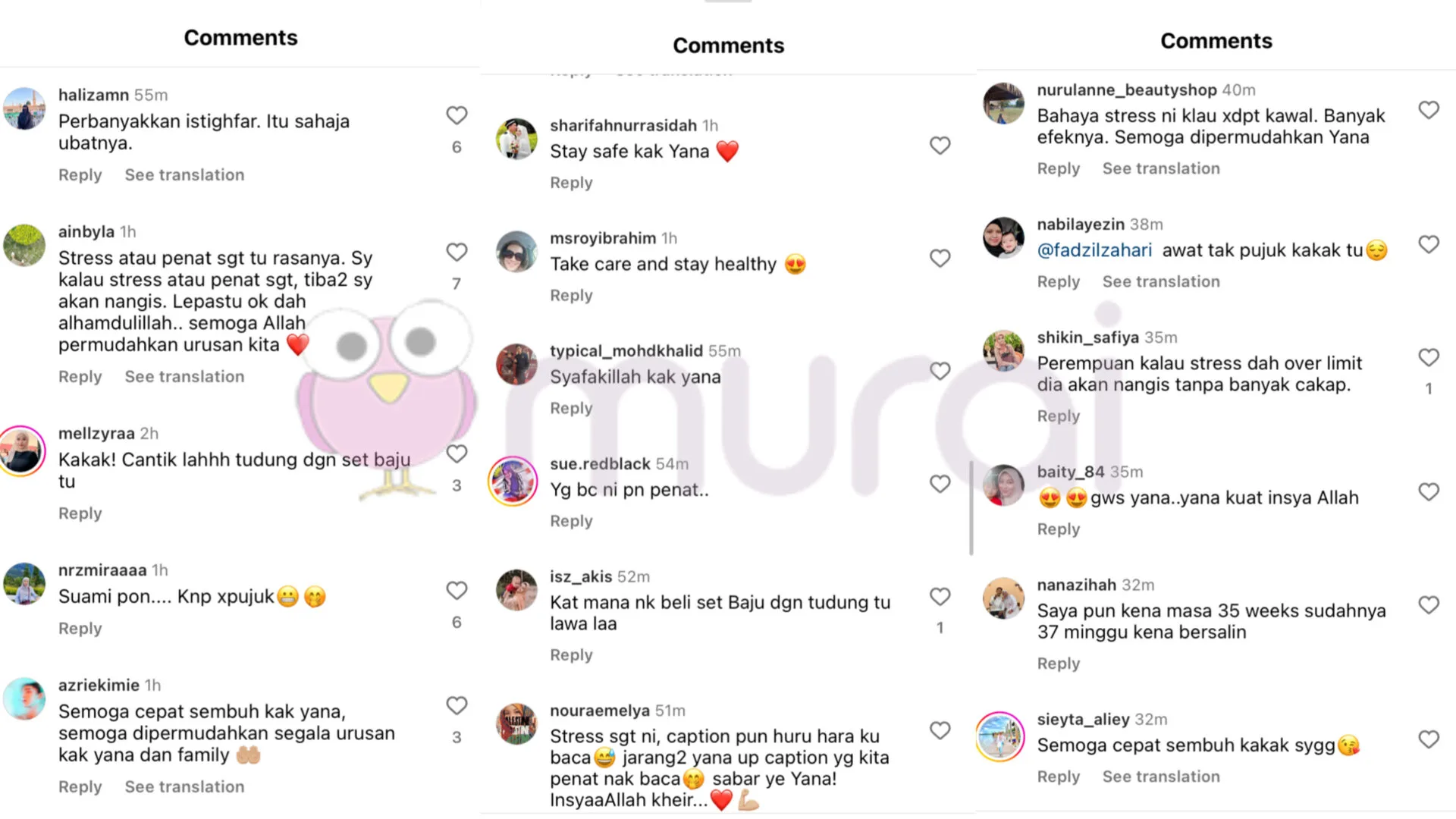Like msroyibrahim's Take care comment
Viewport: 1456px width, 819px height.
(x=940, y=259)
